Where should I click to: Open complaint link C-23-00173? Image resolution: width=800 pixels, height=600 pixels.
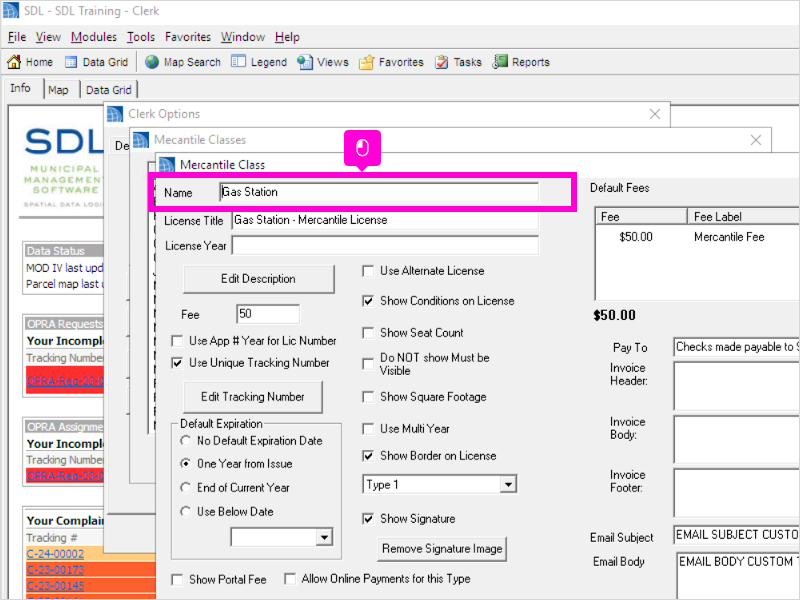[x=55, y=570]
